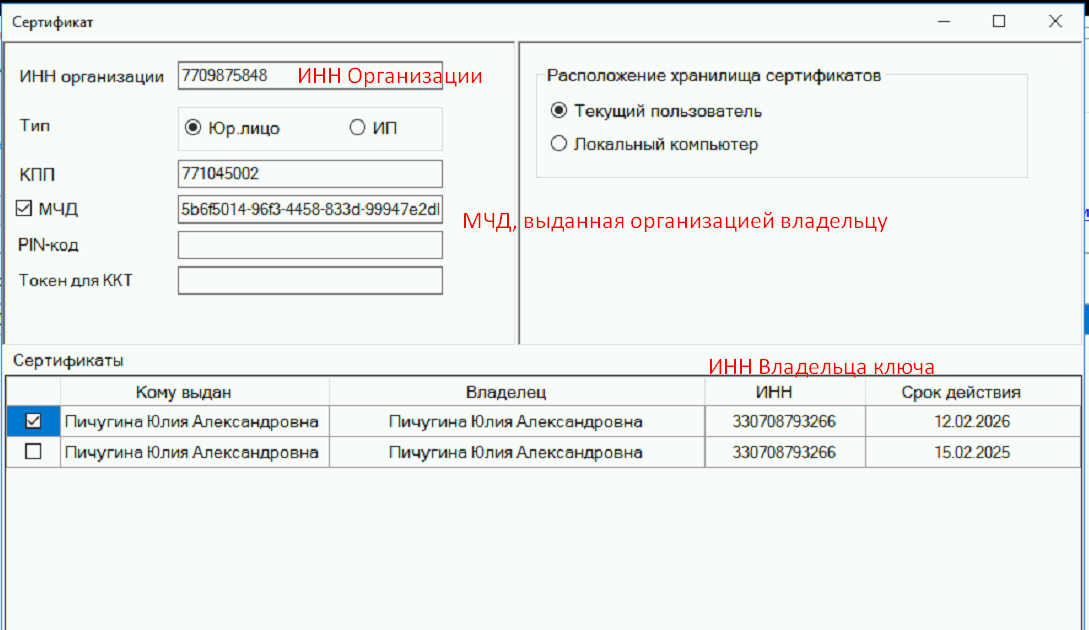Select the ИП radio button
The height and width of the screenshot is (630, 1089).
(355, 124)
